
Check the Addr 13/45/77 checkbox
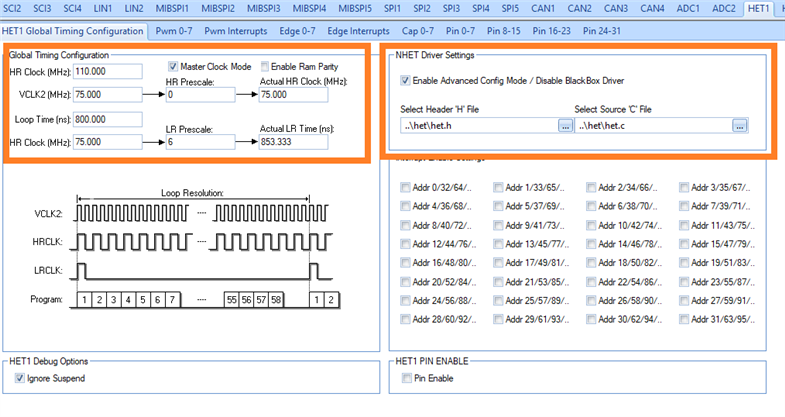point(499,244)
